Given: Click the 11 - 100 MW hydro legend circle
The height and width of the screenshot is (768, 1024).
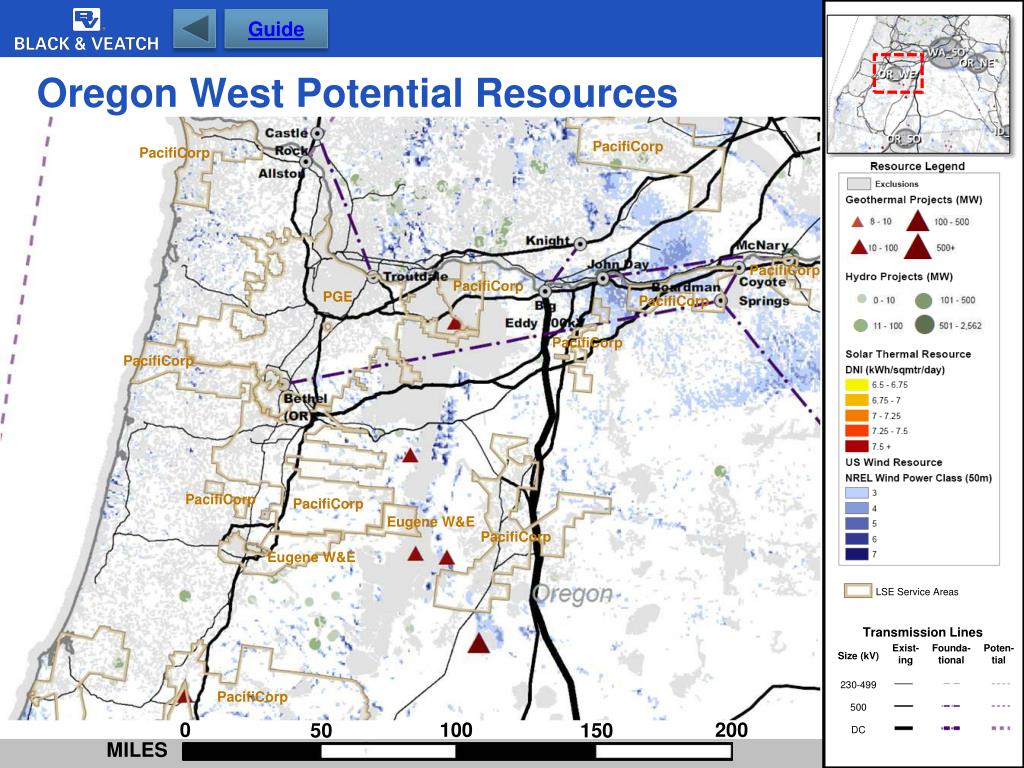Looking at the screenshot, I should point(861,325).
